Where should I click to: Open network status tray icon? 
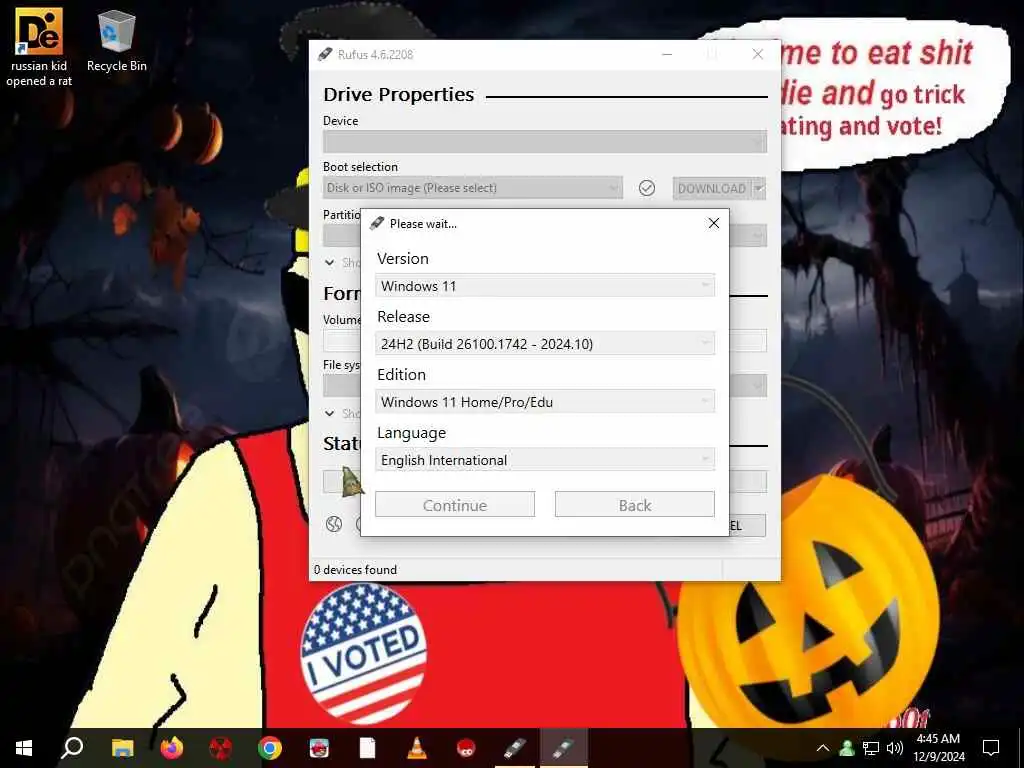pyautogui.click(x=871, y=748)
